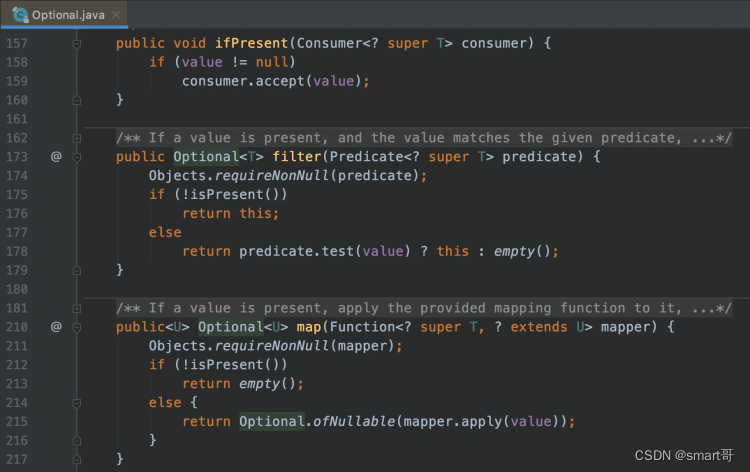Click the Predicate type on line 173
This screenshot has width=750, height=472.
[366, 156]
